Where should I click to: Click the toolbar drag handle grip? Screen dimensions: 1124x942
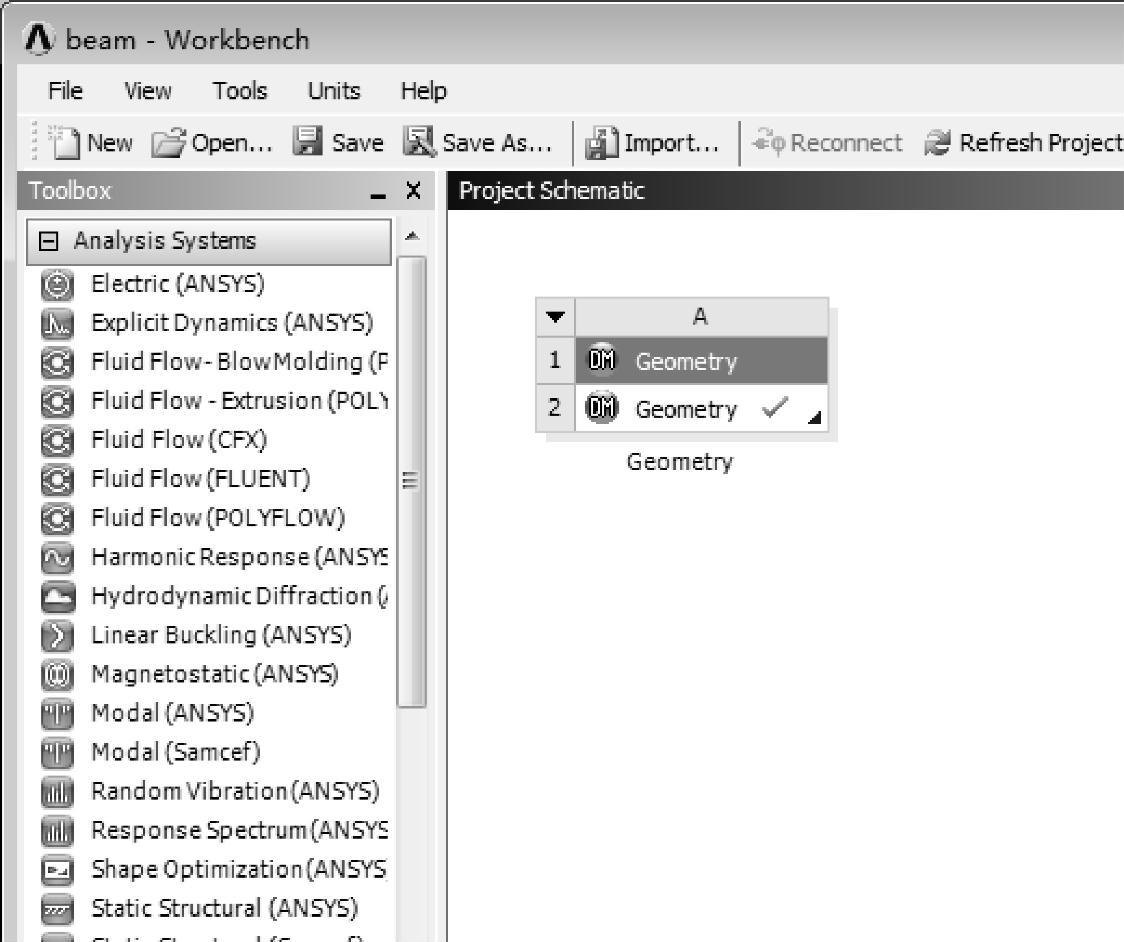click(34, 141)
